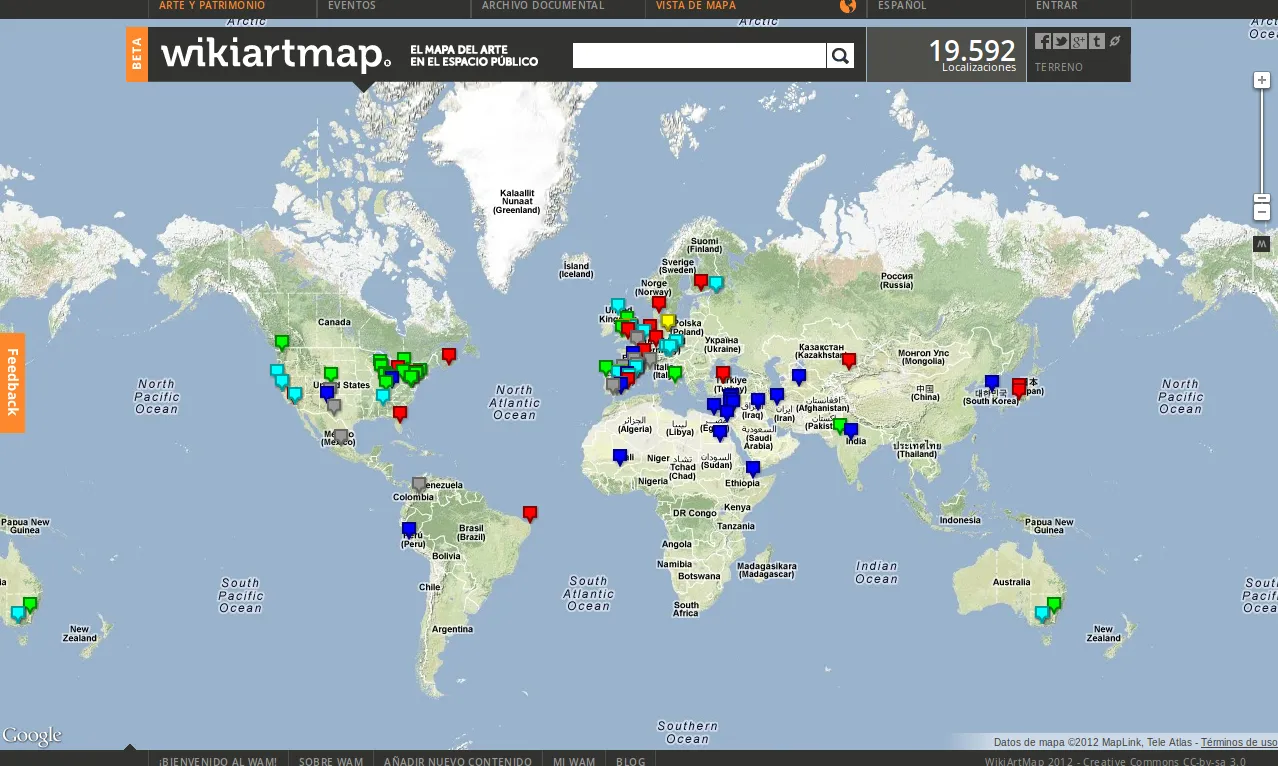Screen dimensions: 1278x766
Task: Click the map zoom slider handle
Action: pyautogui.click(x=1262, y=199)
